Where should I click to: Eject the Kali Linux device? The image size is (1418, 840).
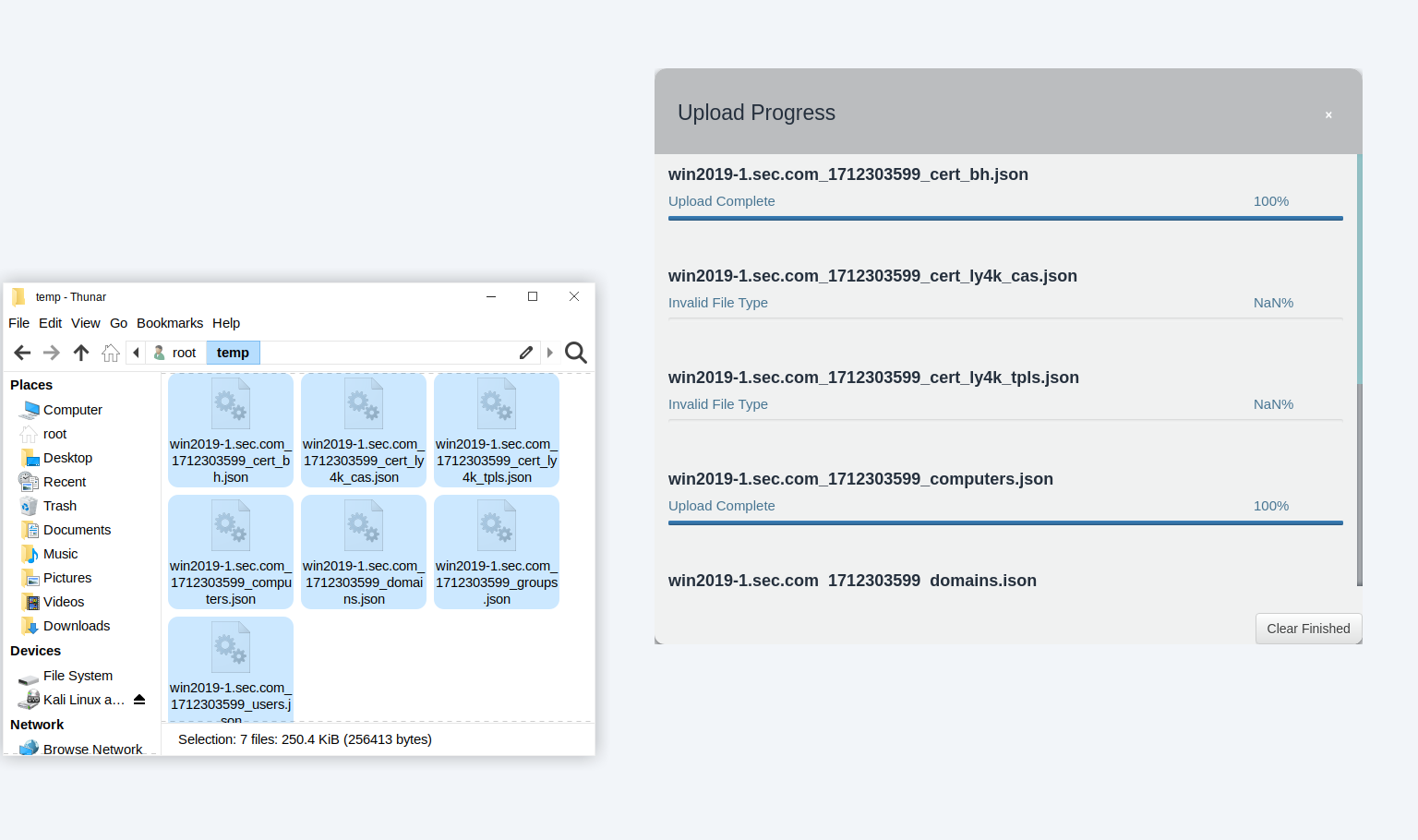[139, 700]
